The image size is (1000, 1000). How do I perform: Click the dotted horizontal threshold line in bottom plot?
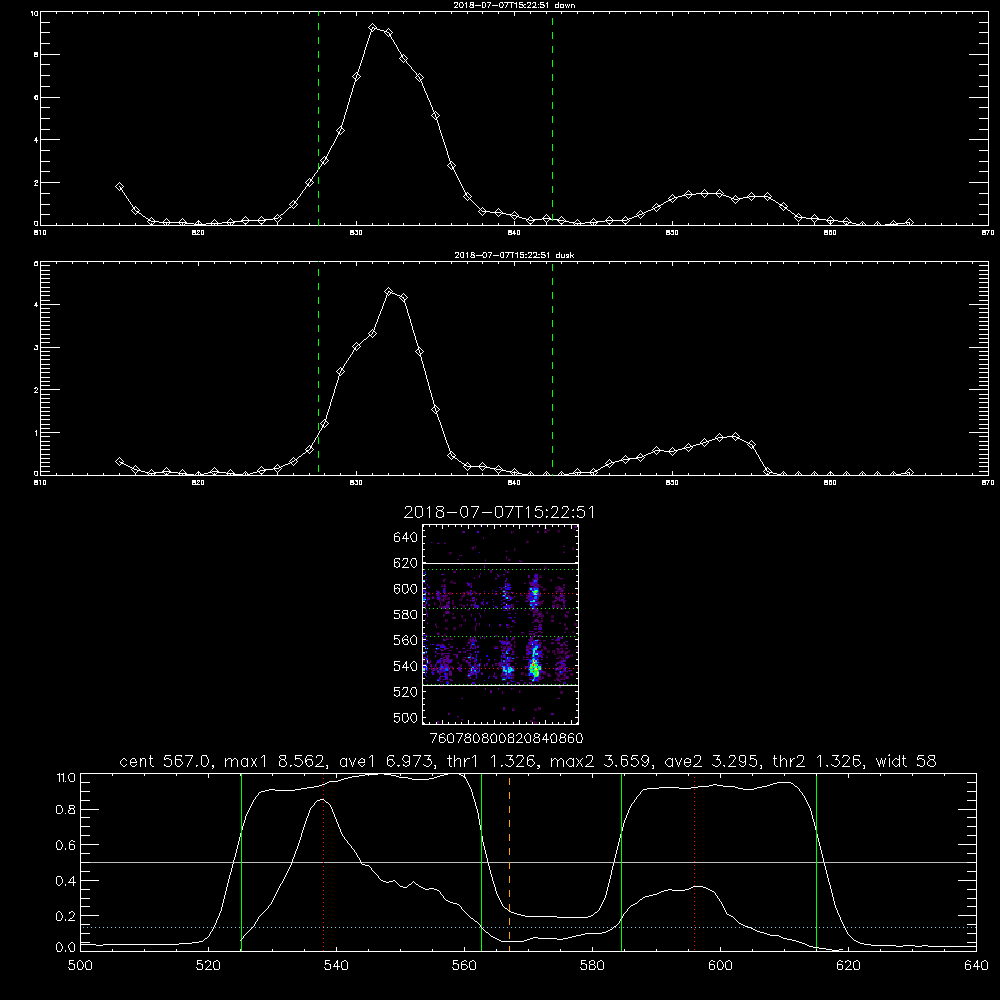pos(528,927)
